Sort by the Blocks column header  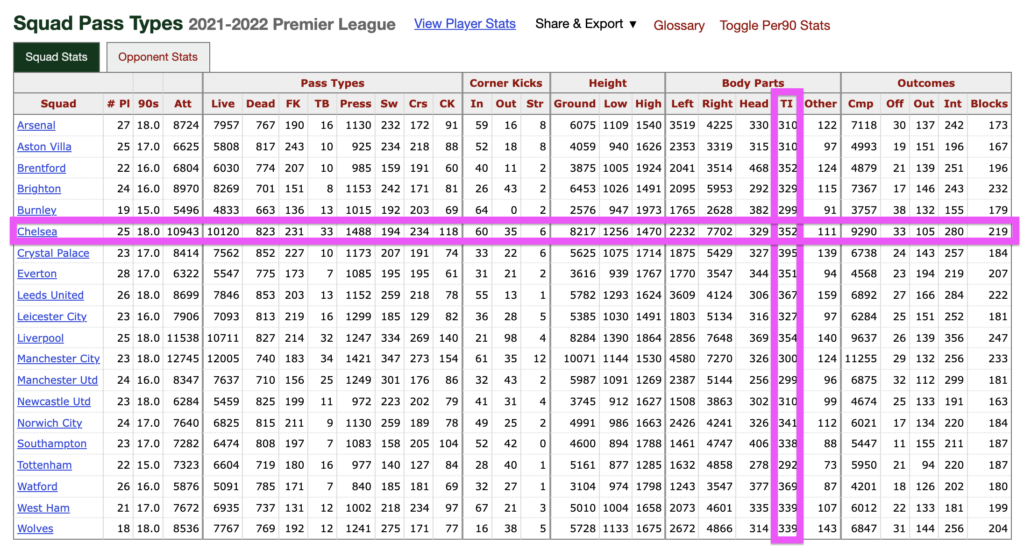989,104
